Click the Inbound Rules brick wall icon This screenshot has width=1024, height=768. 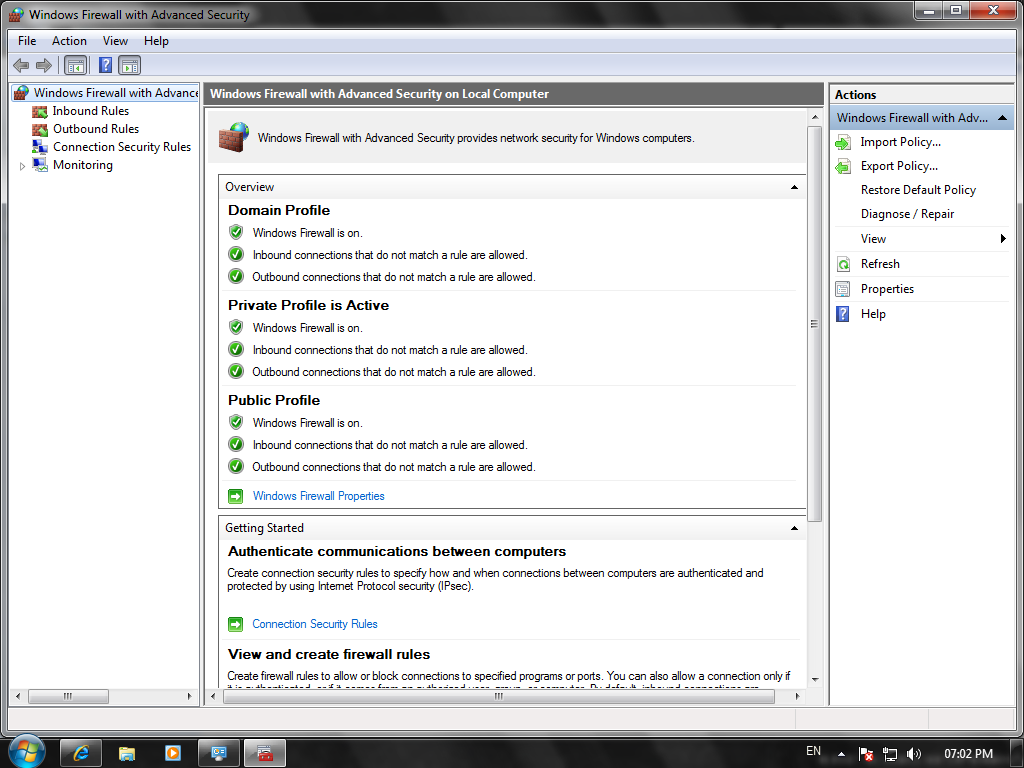click(x=40, y=112)
